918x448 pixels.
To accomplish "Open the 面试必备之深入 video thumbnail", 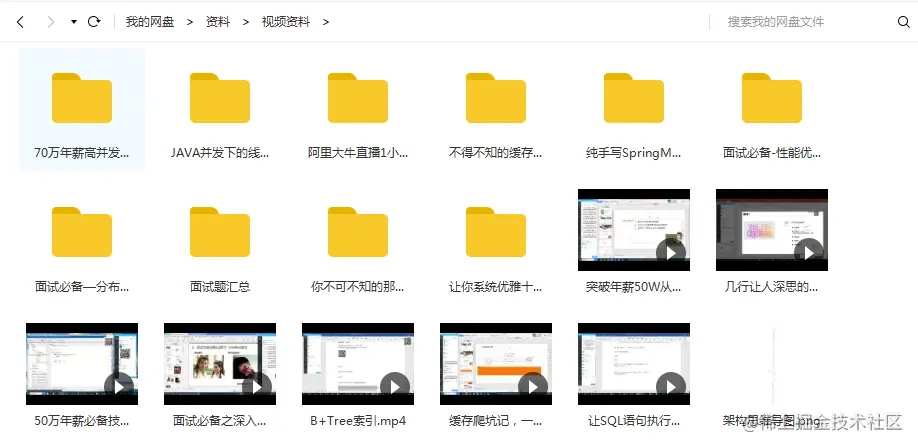I will [x=220, y=364].
